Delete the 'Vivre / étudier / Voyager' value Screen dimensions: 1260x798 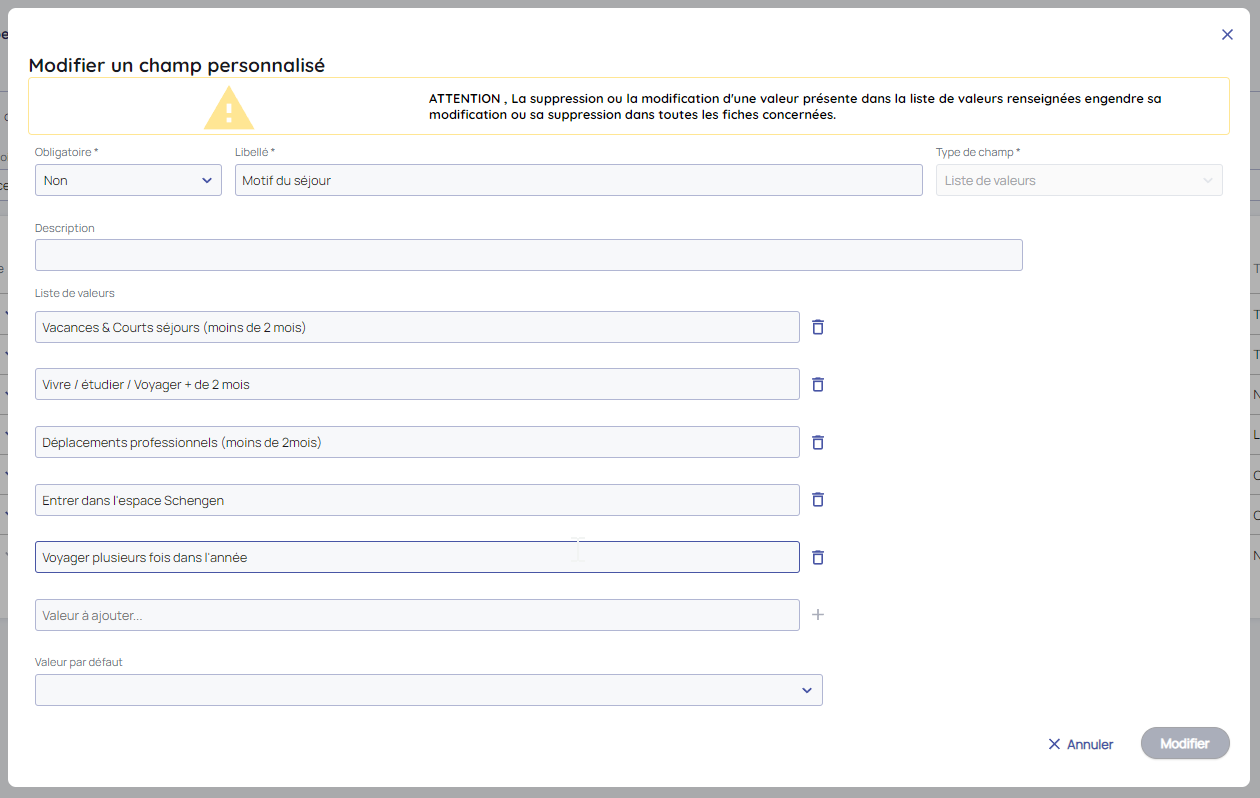click(x=817, y=385)
